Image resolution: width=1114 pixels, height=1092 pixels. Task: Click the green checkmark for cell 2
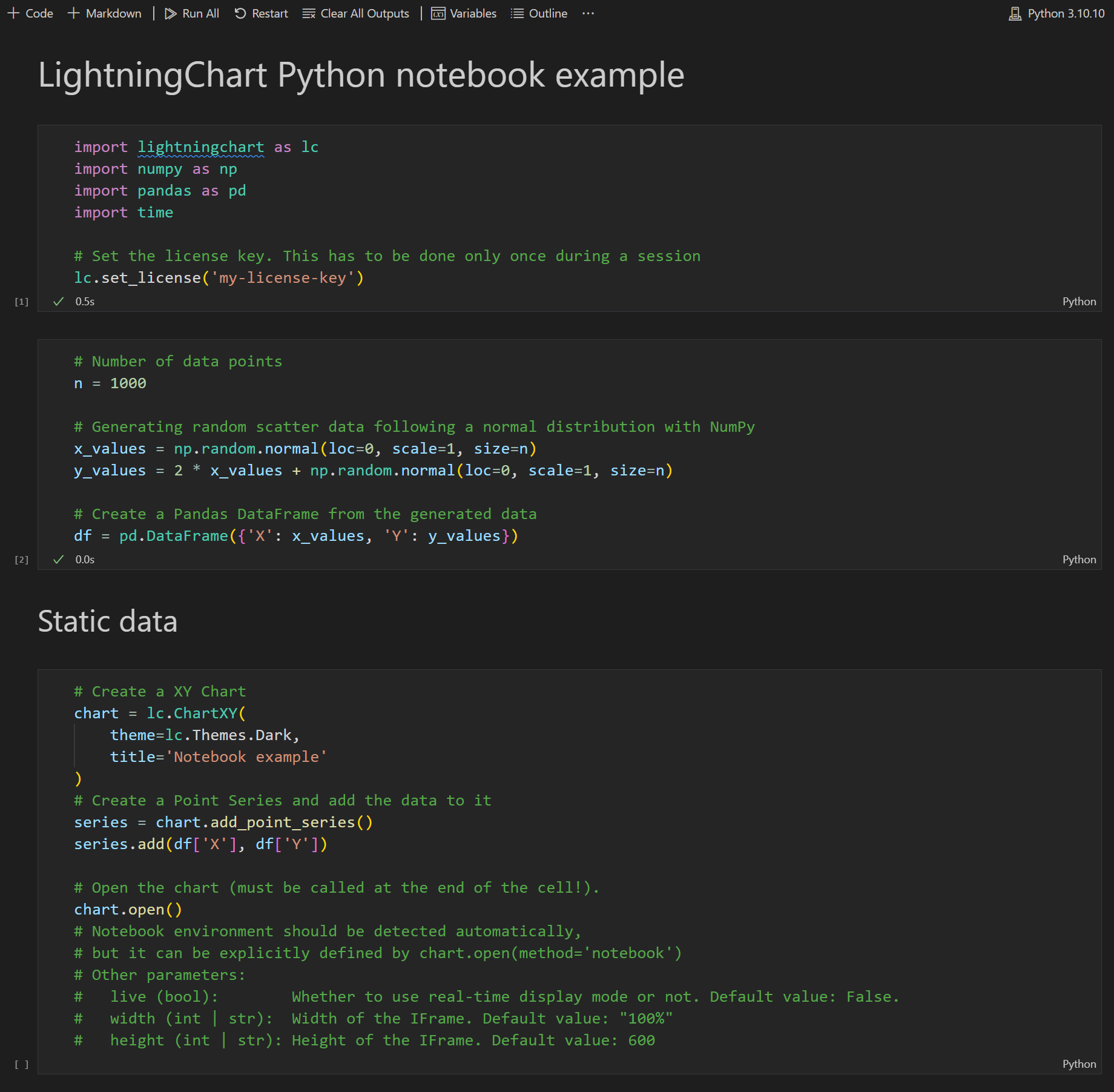[58, 560]
